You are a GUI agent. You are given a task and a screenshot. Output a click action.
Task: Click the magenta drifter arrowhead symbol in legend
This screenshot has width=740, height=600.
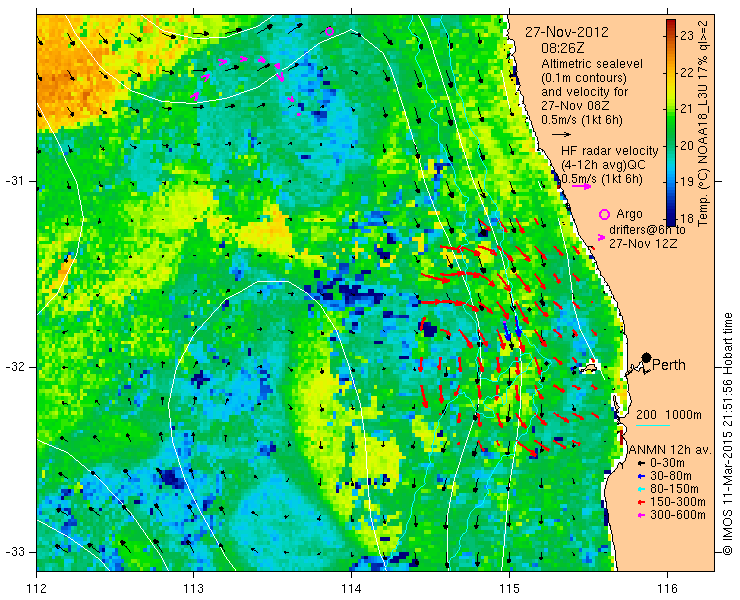click(x=601, y=237)
